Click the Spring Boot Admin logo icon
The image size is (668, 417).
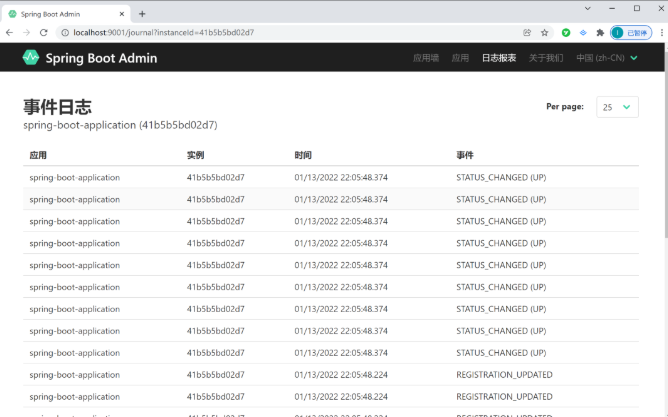click(x=31, y=58)
